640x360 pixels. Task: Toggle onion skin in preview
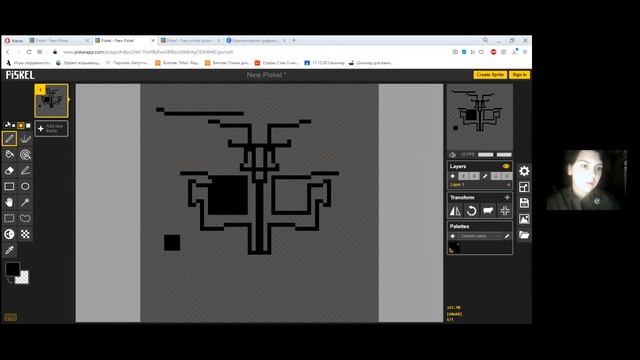tap(453, 155)
